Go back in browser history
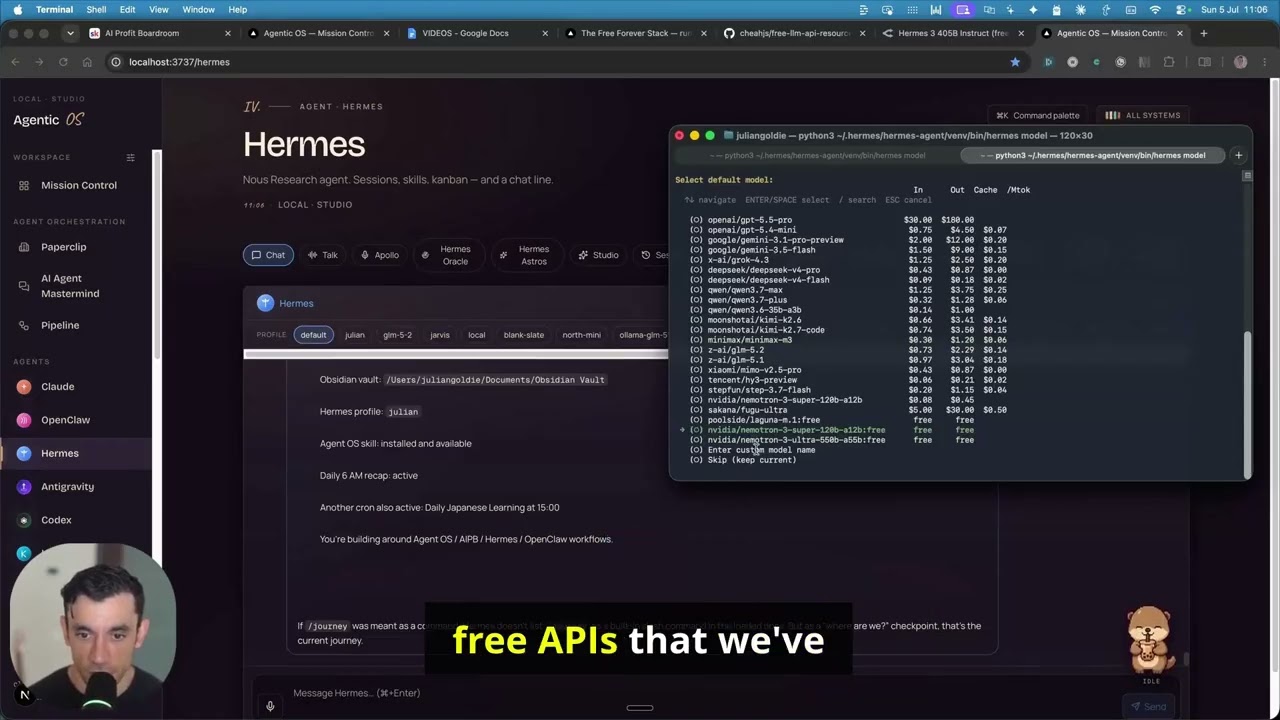This screenshot has height=720, width=1280. click(x=15, y=62)
